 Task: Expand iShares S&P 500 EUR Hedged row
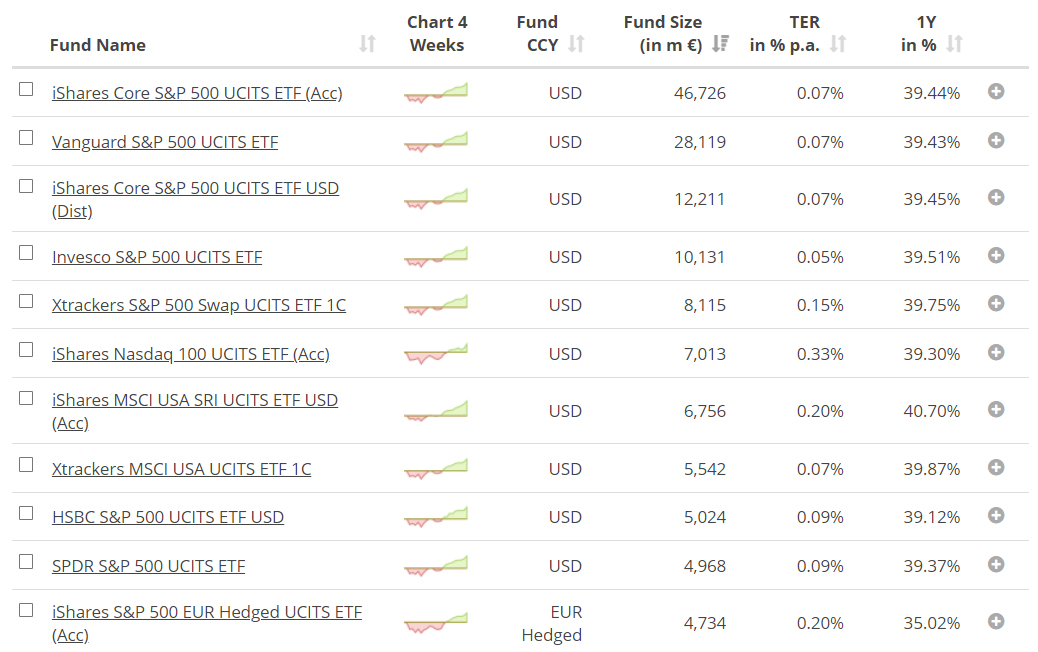pos(995,621)
